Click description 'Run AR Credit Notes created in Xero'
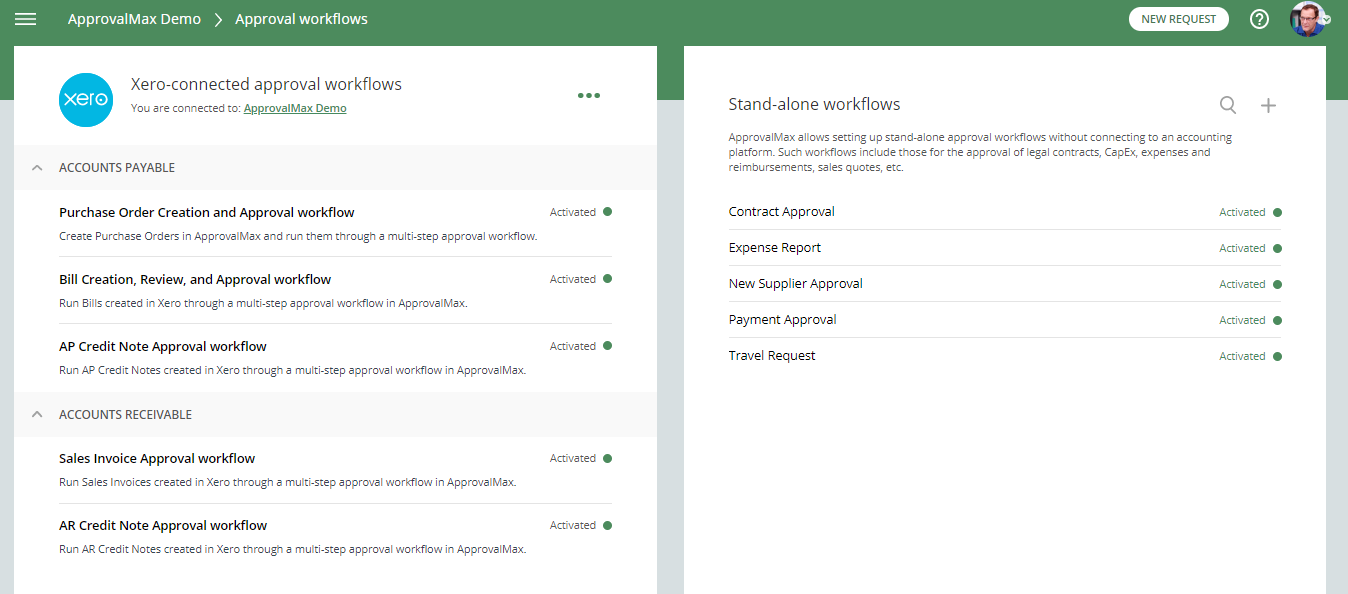 coord(292,549)
